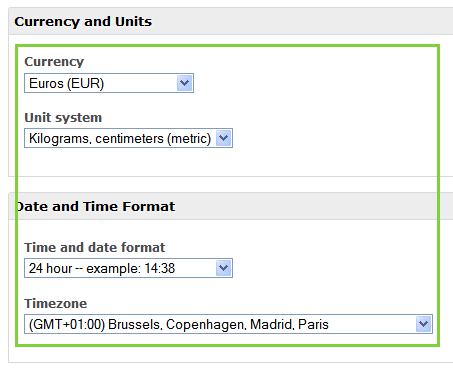
Task: Click the Currency dropdown arrow button
Action: coord(185,83)
